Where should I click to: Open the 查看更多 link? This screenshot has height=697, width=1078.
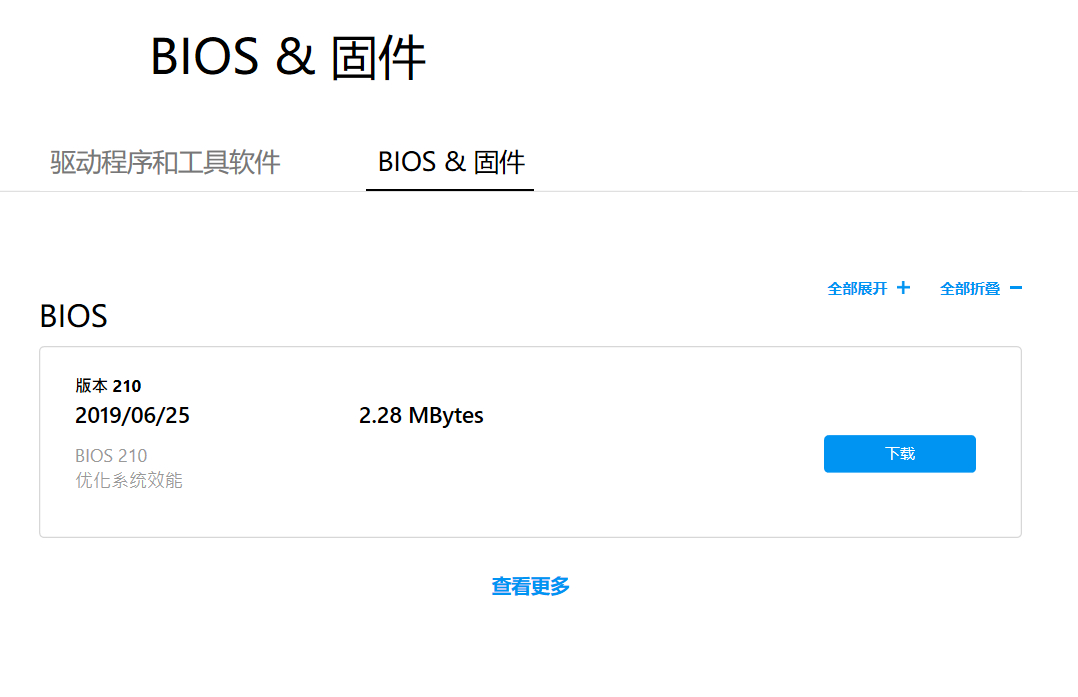[x=530, y=587]
